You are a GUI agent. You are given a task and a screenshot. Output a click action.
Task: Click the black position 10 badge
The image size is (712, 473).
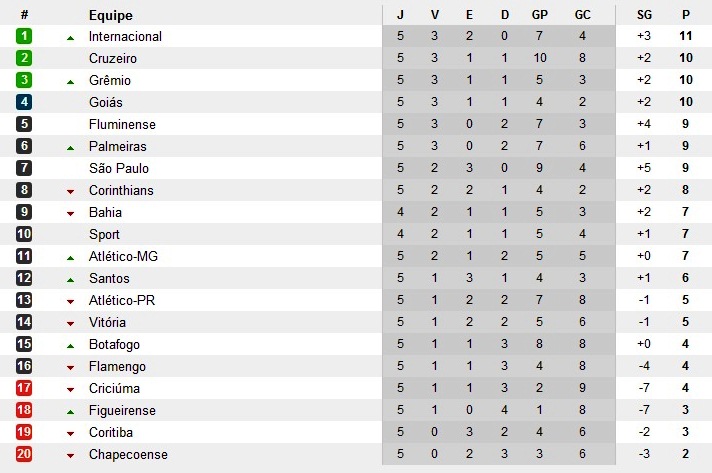[24, 234]
